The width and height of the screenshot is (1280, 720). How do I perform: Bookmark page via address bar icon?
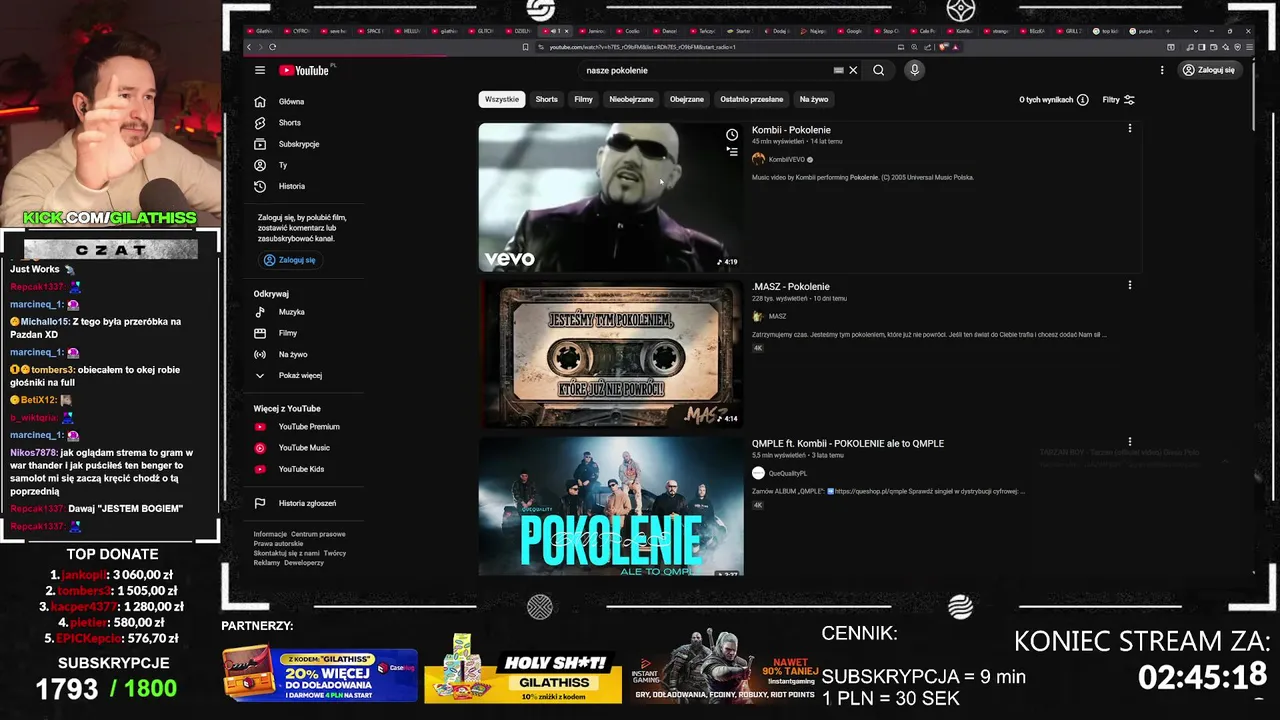coord(525,47)
